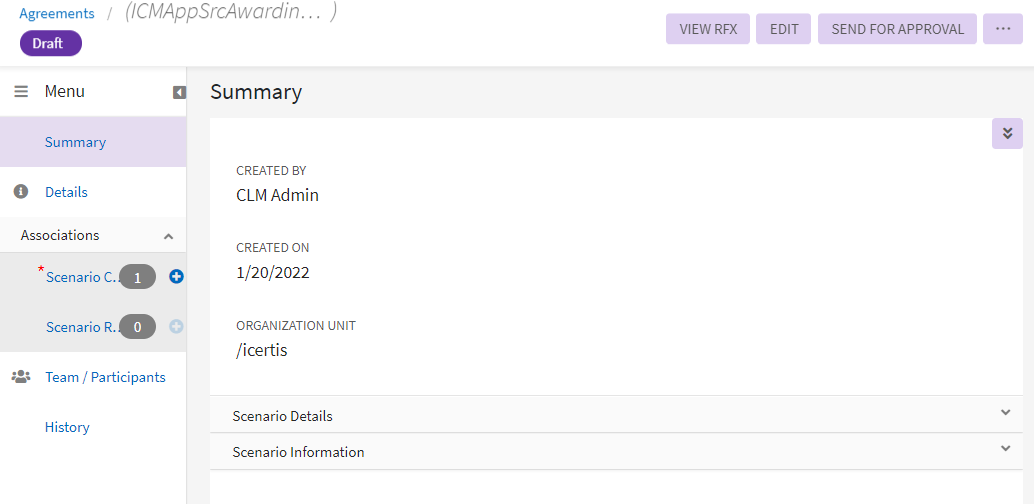Click the double-chevron collapse icon in Summary
1034x504 pixels.
click(1007, 133)
